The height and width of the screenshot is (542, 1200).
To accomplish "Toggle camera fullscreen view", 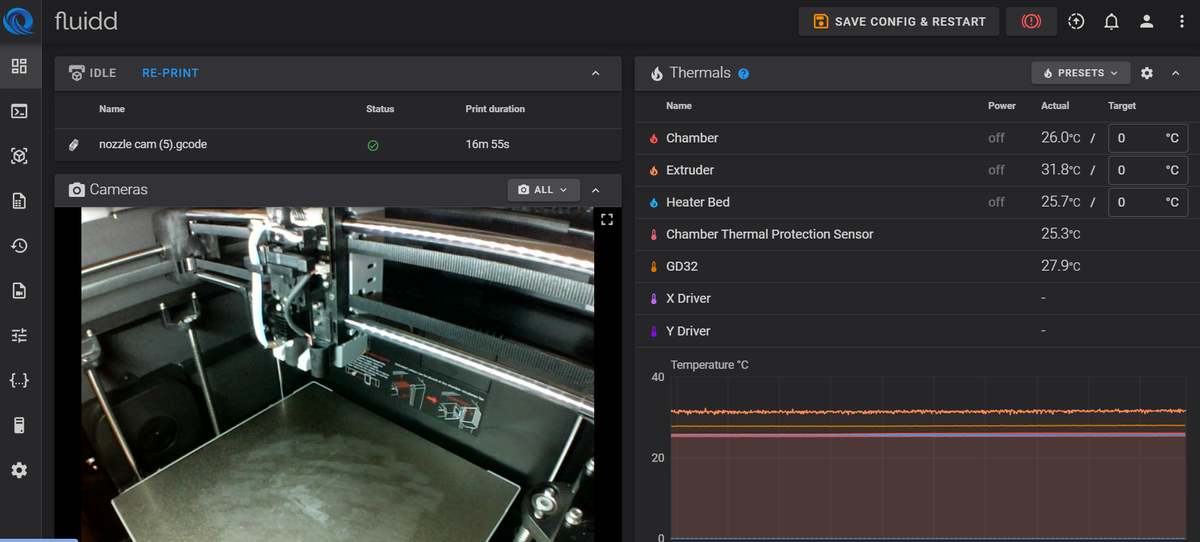I will [x=607, y=219].
